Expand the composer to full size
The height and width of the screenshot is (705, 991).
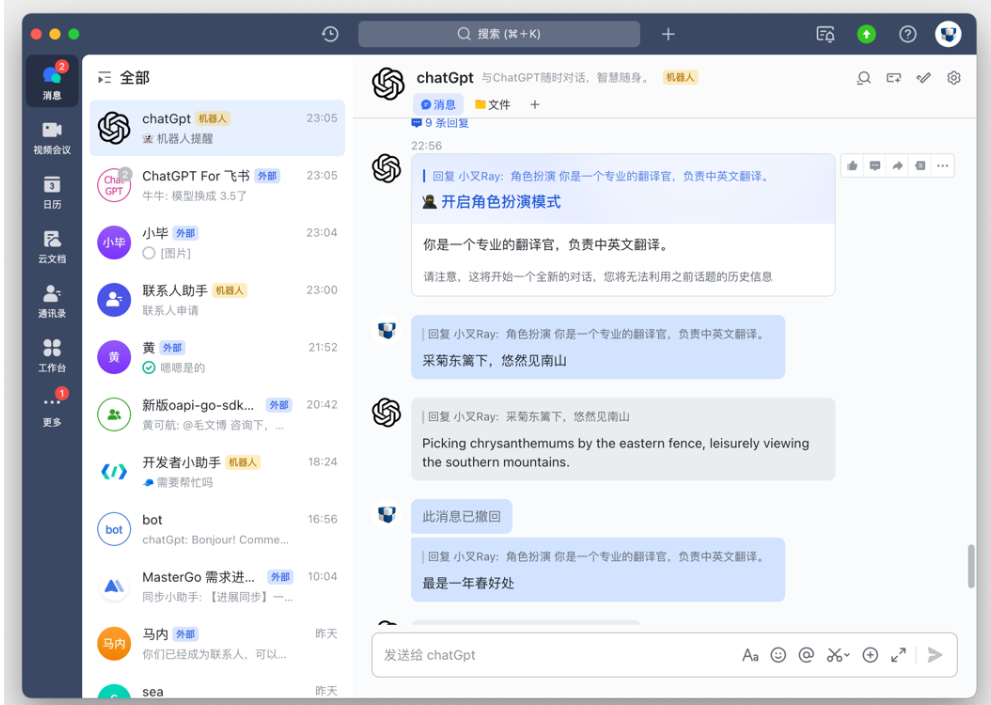[x=898, y=655]
